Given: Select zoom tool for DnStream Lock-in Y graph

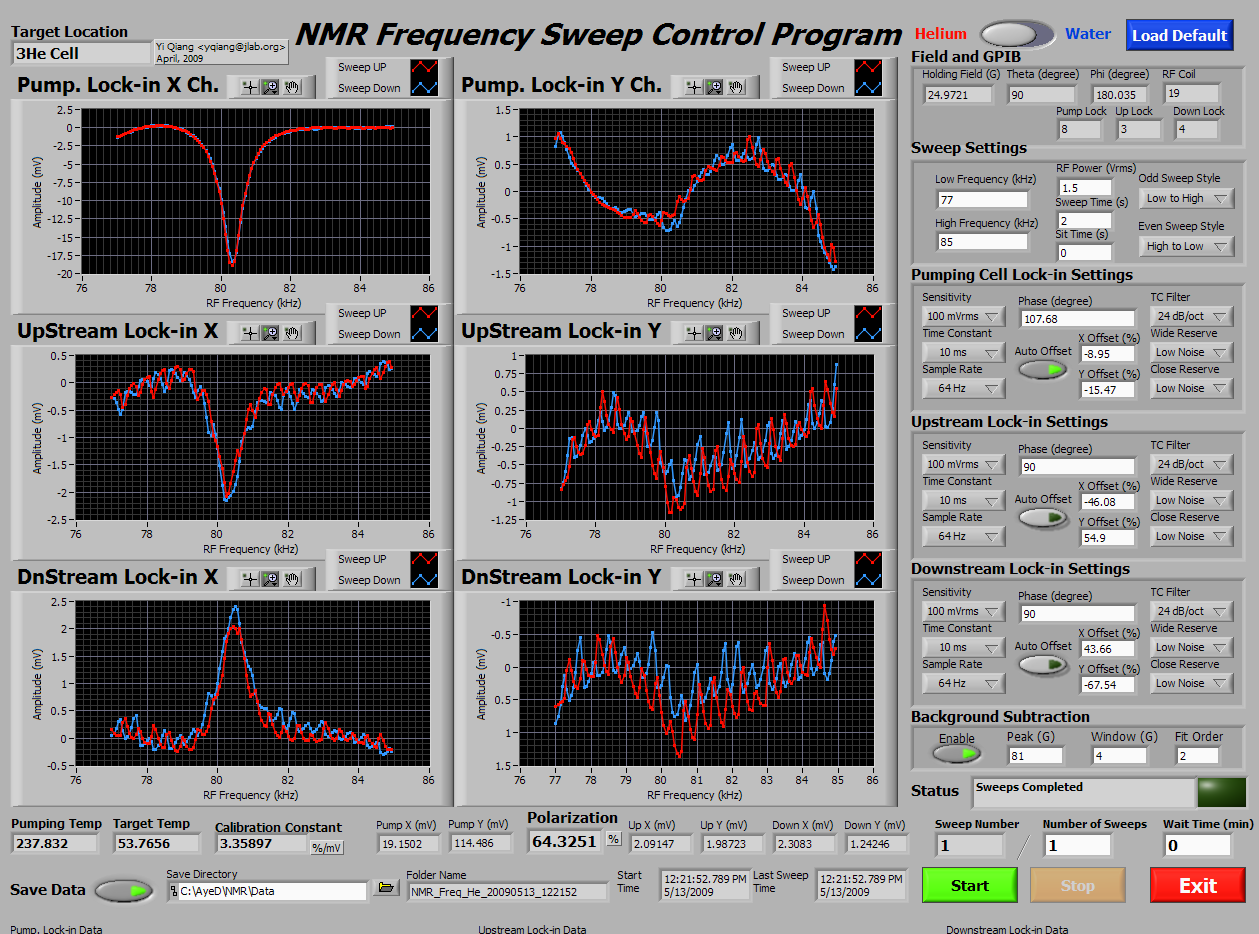Looking at the screenshot, I should 715,578.
